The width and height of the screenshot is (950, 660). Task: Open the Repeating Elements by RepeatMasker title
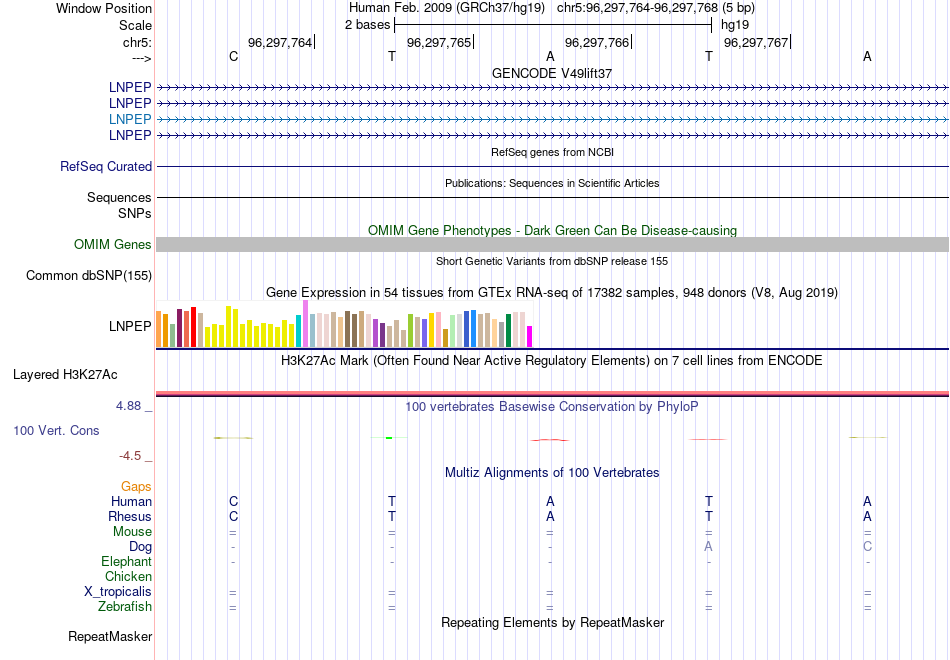(552, 623)
